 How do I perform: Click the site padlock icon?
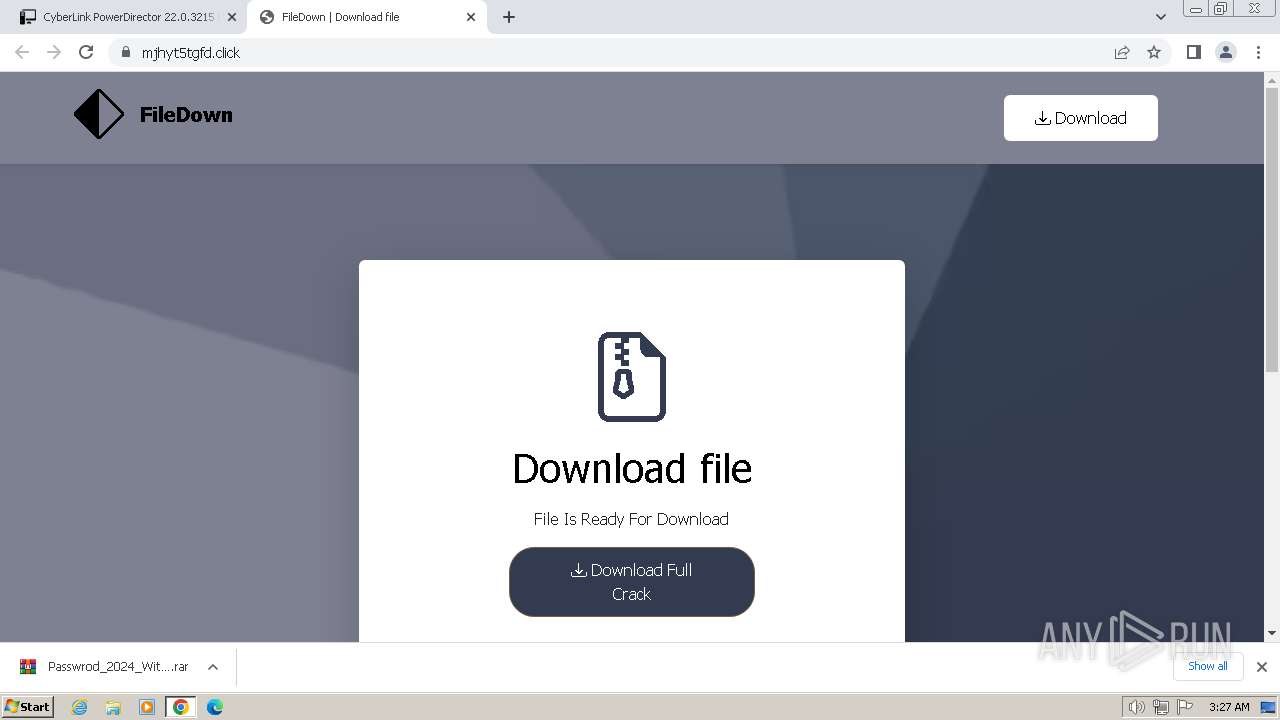(x=125, y=52)
